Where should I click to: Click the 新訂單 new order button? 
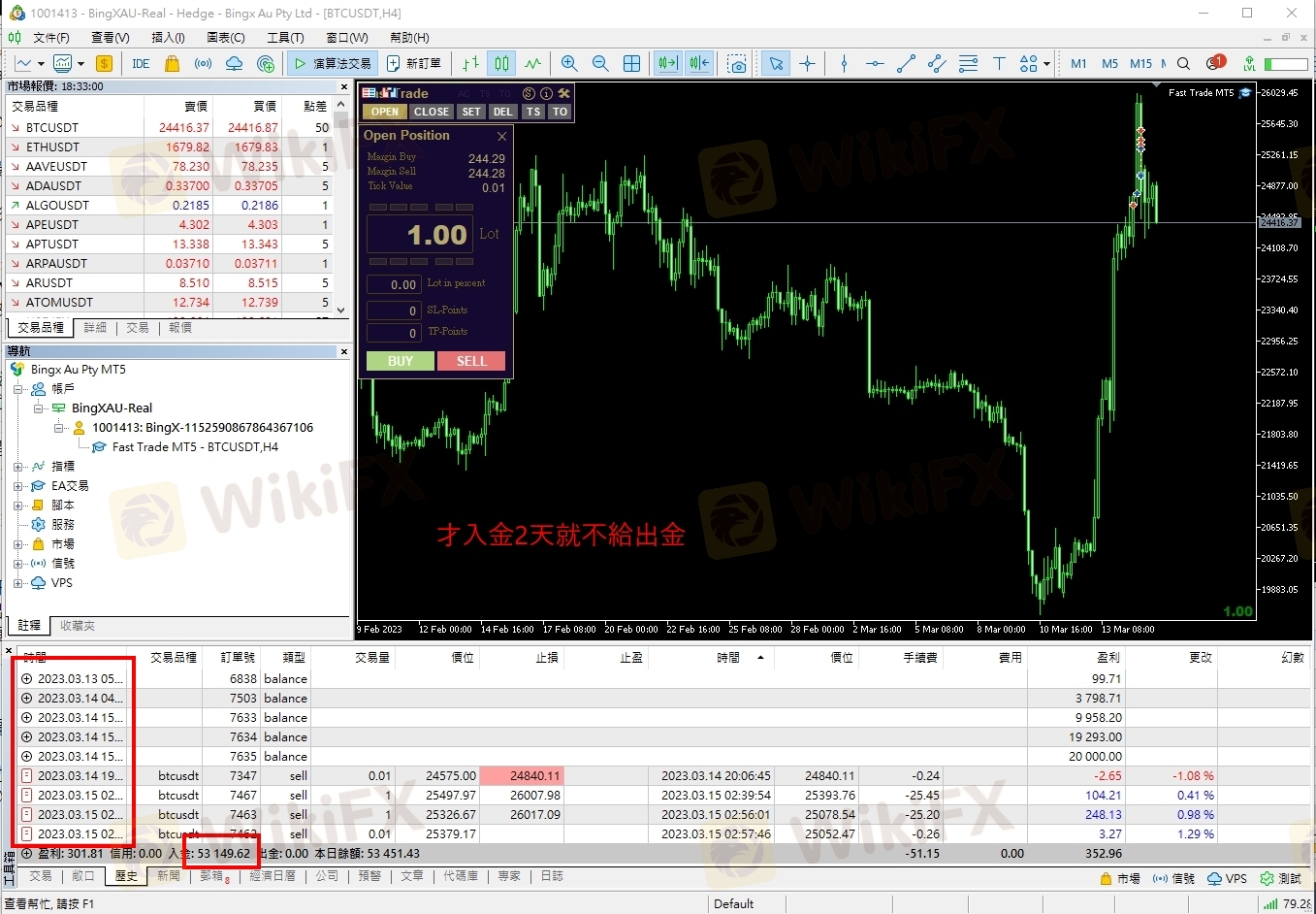(414, 64)
